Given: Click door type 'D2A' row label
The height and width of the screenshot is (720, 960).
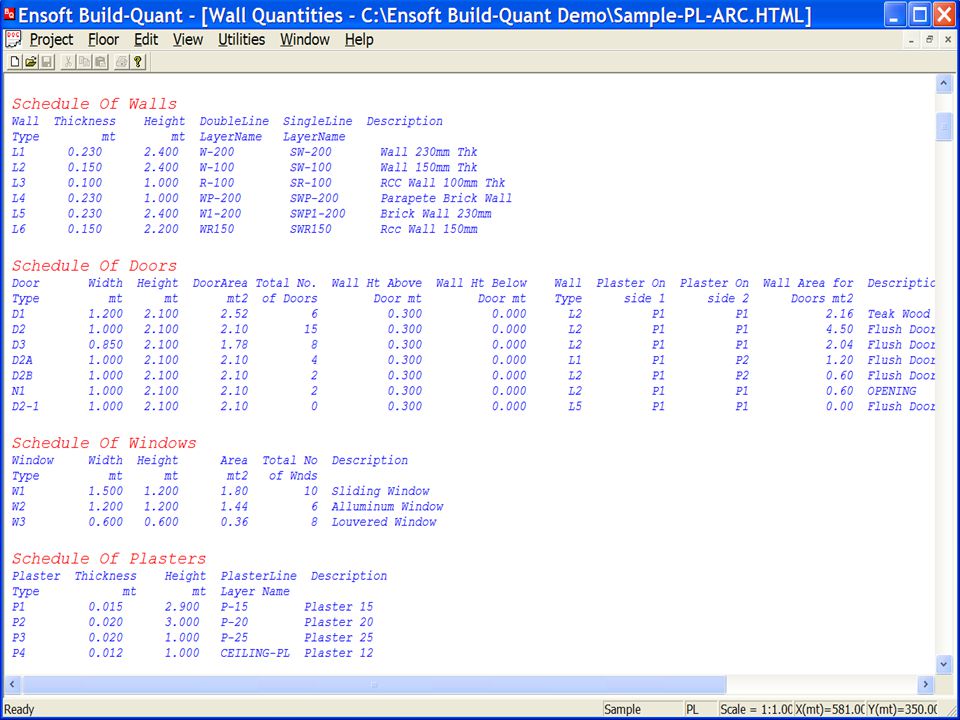Looking at the screenshot, I should [x=22, y=360].
